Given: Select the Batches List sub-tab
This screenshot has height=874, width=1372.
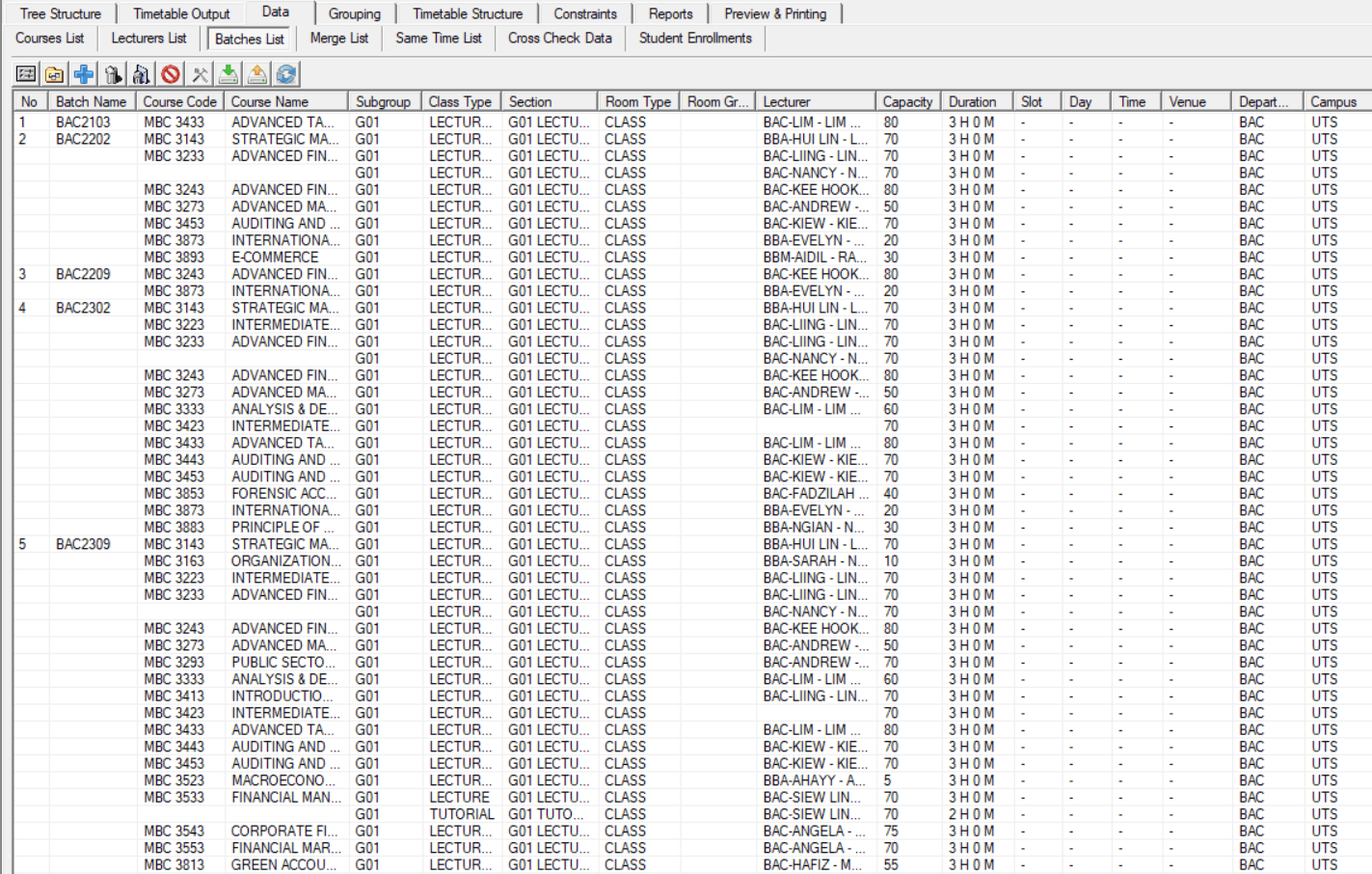Looking at the screenshot, I should point(249,39).
